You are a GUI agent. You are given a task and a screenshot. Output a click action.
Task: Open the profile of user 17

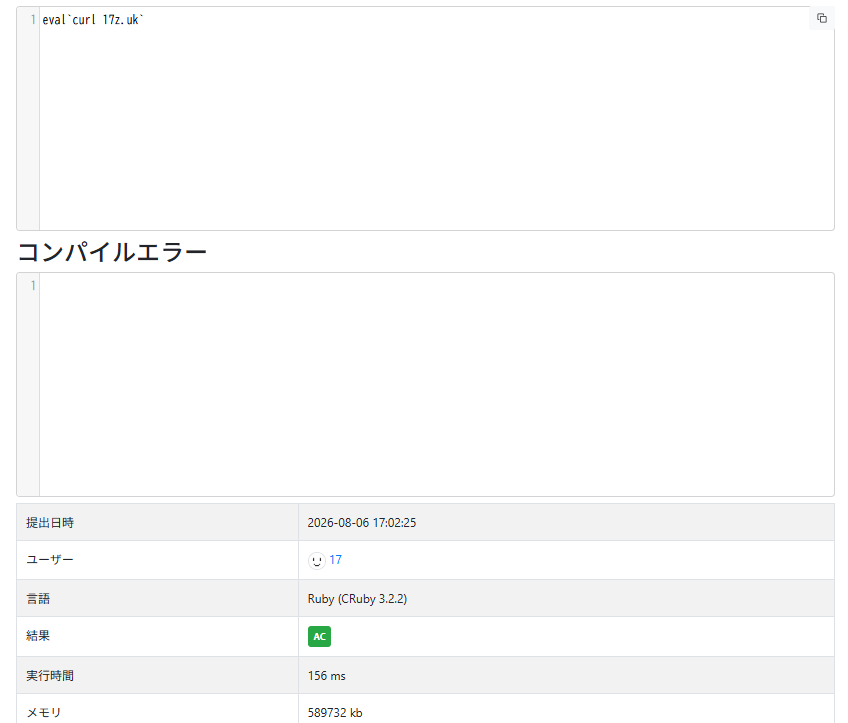click(x=335, y=560)
